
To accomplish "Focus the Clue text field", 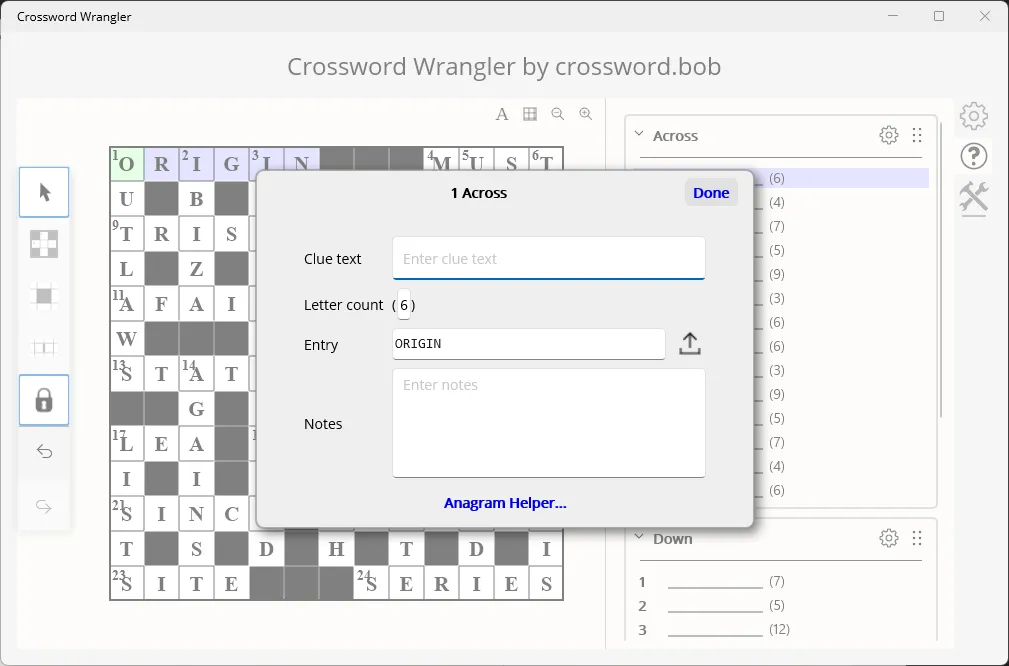I will [549, 259].
